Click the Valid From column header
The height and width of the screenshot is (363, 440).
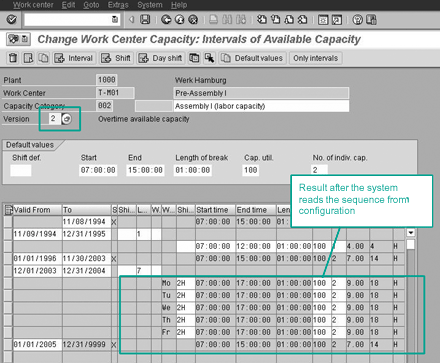[x=37, y=210]
